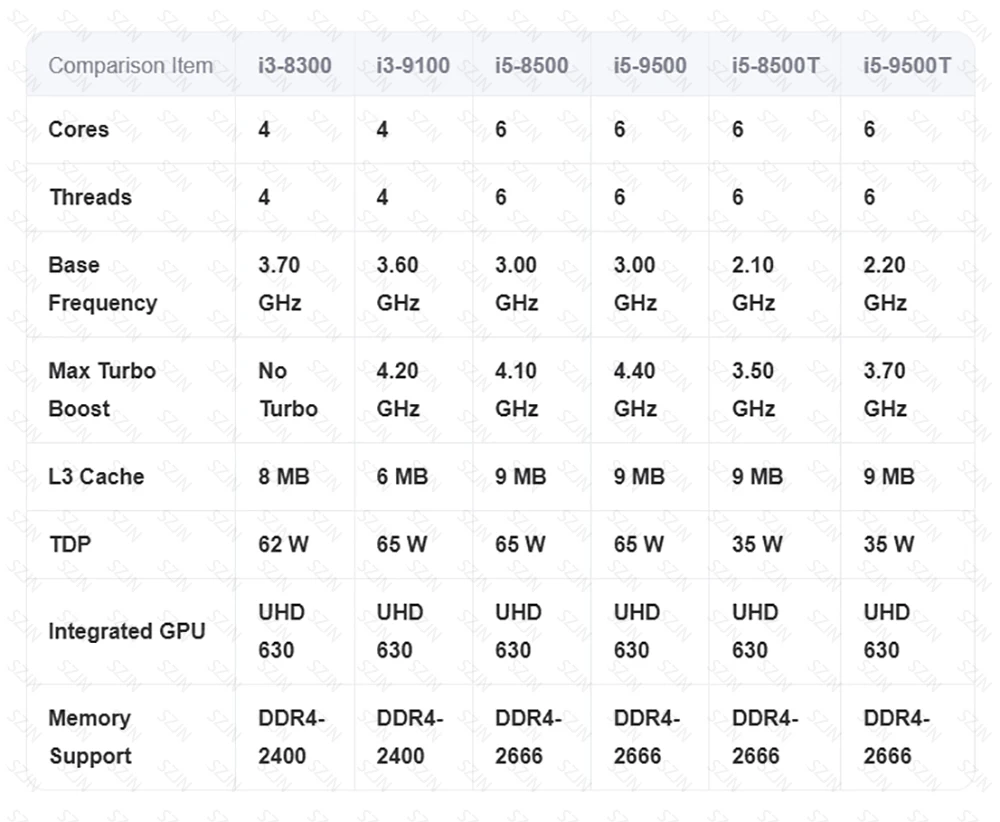Select the Base Frequency row label
This screenshot has height=822, width=1000.
point(102,284)
